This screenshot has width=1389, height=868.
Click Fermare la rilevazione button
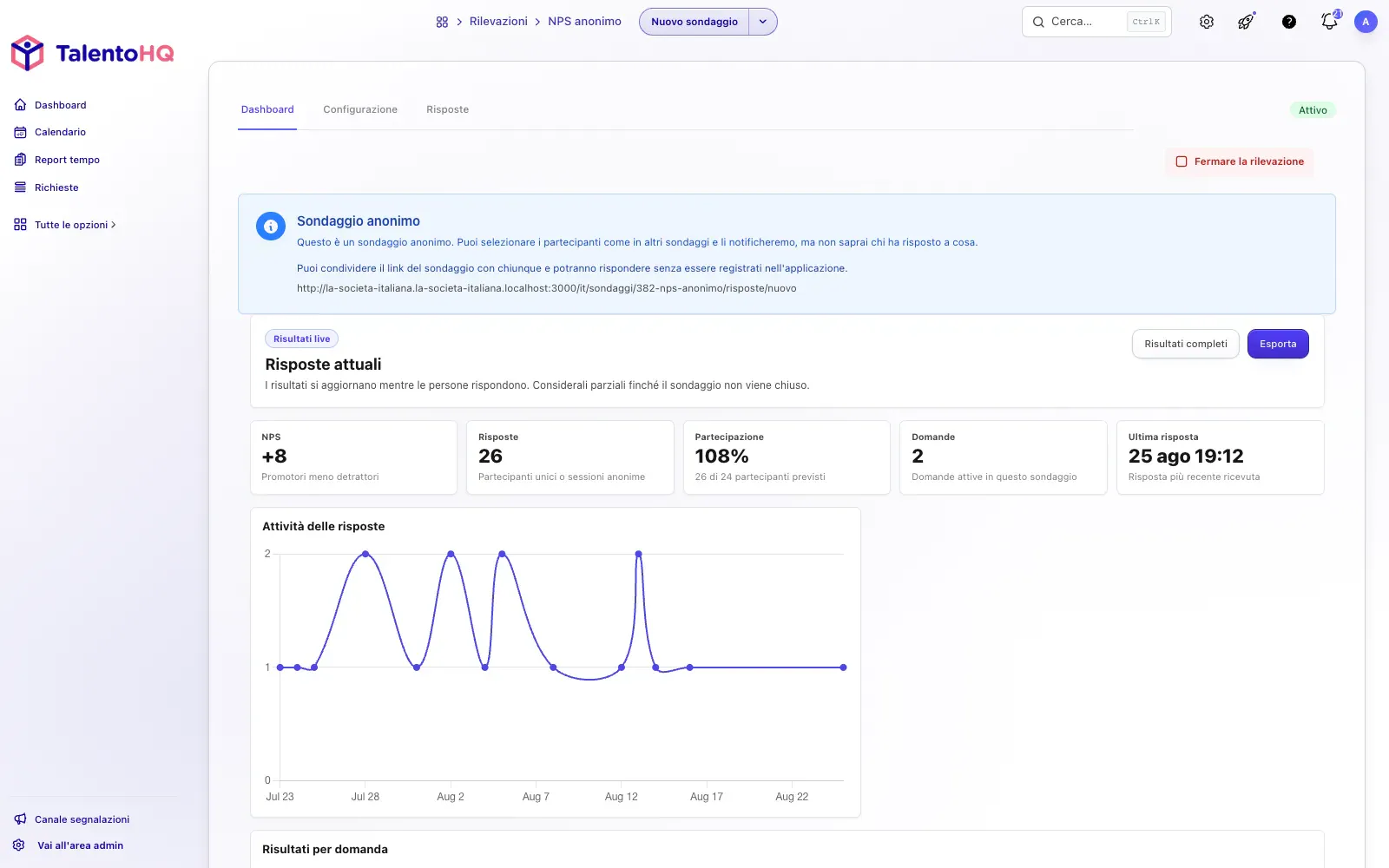(x=1240, y=161)
